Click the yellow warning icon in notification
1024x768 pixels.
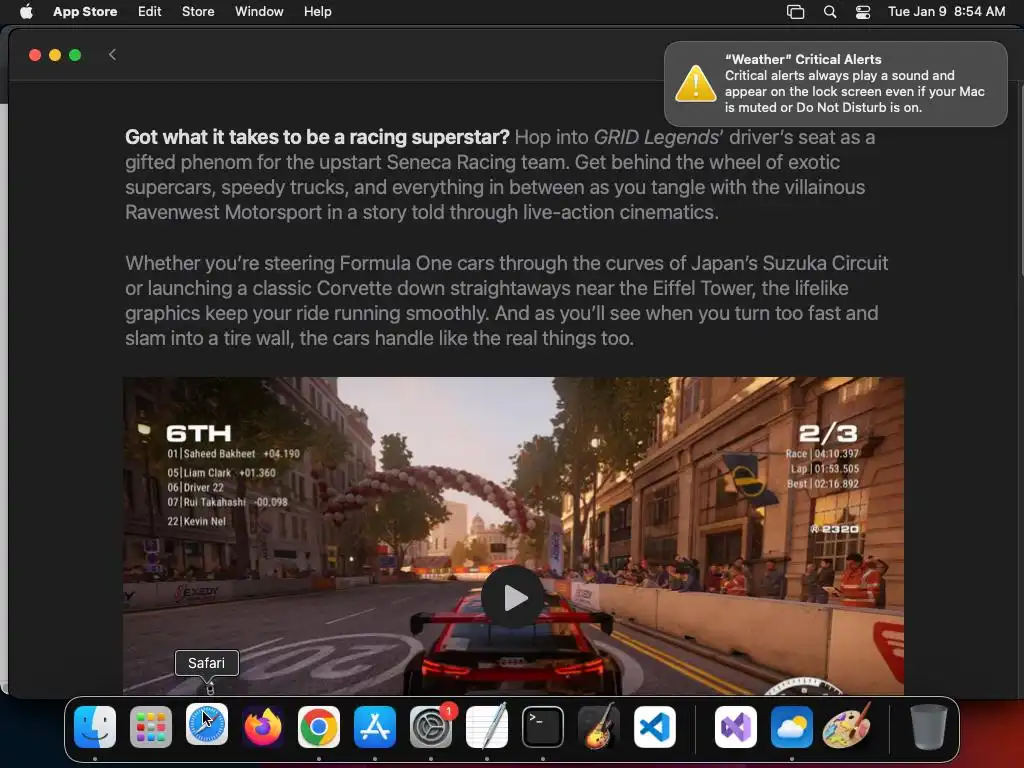tap(696, 84)
